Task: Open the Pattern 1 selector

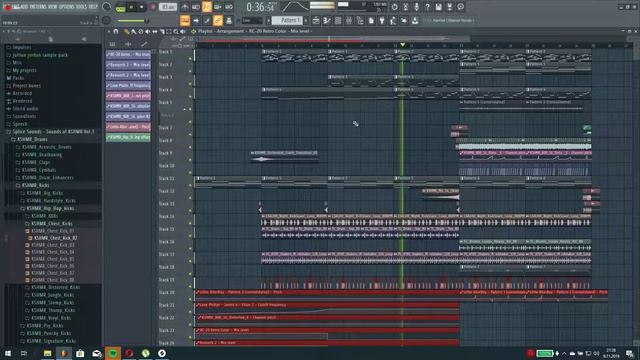Action: click(288, 20)
